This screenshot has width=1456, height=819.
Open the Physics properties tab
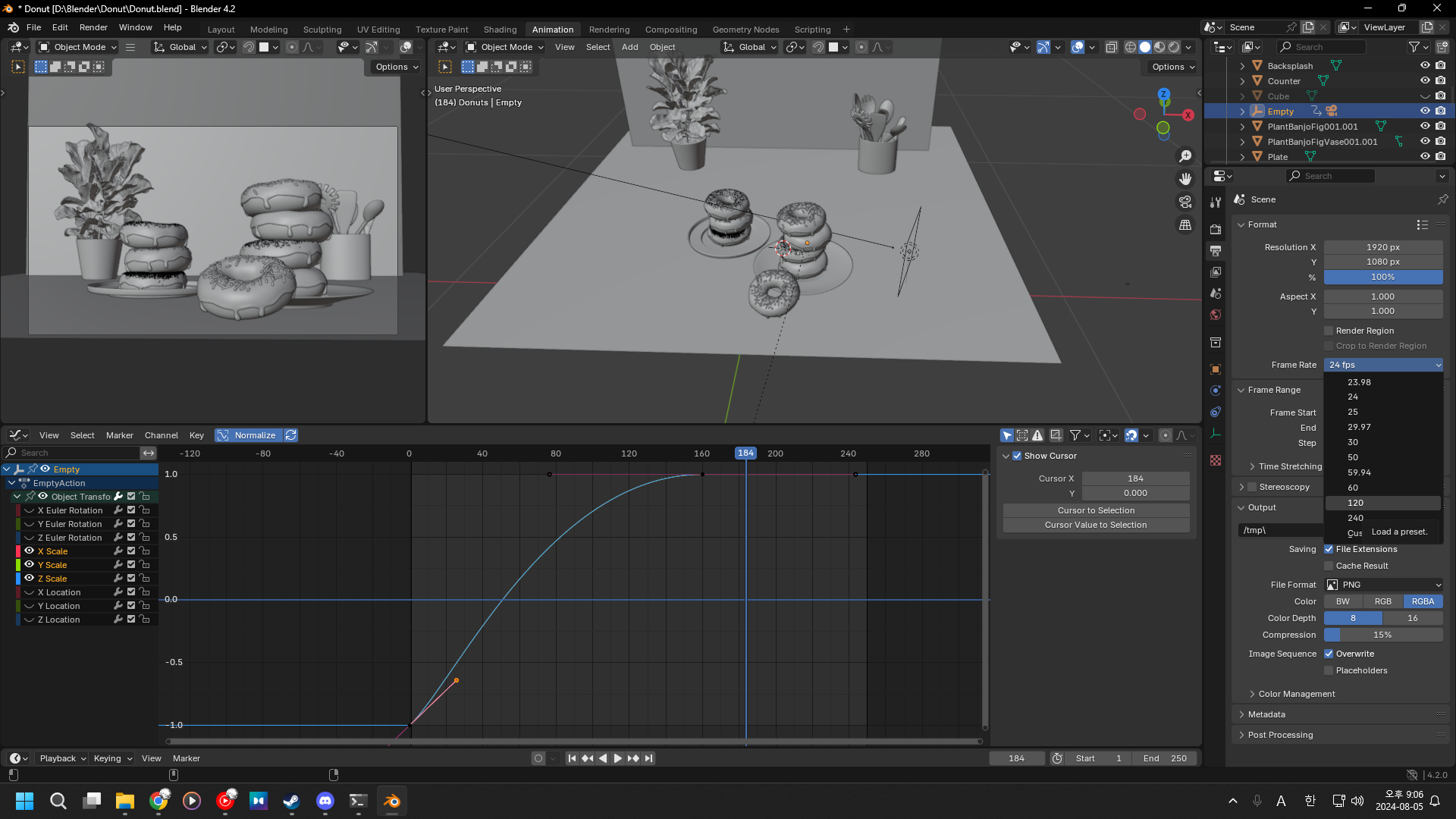1216,391
